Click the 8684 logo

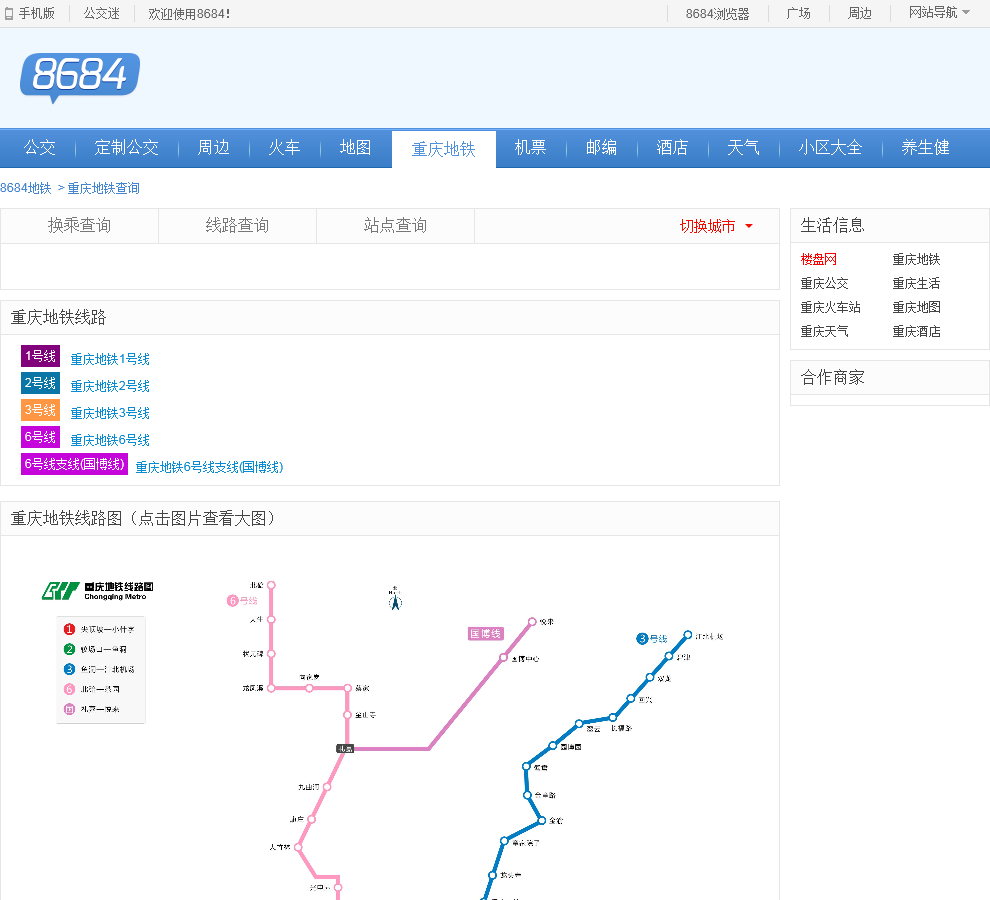[80, 77]
